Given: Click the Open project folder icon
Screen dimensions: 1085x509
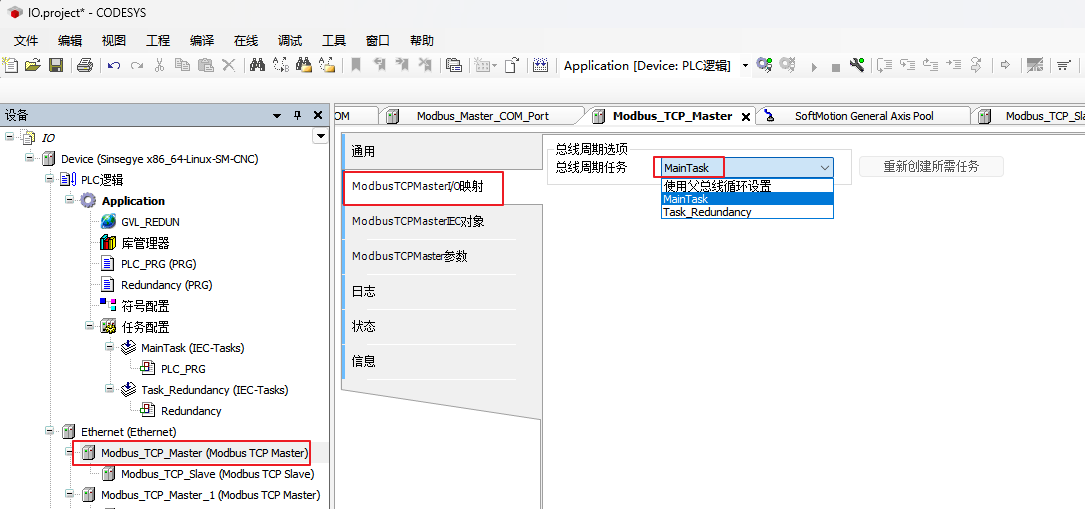Looking at the screenshot, I should [33, 65].
